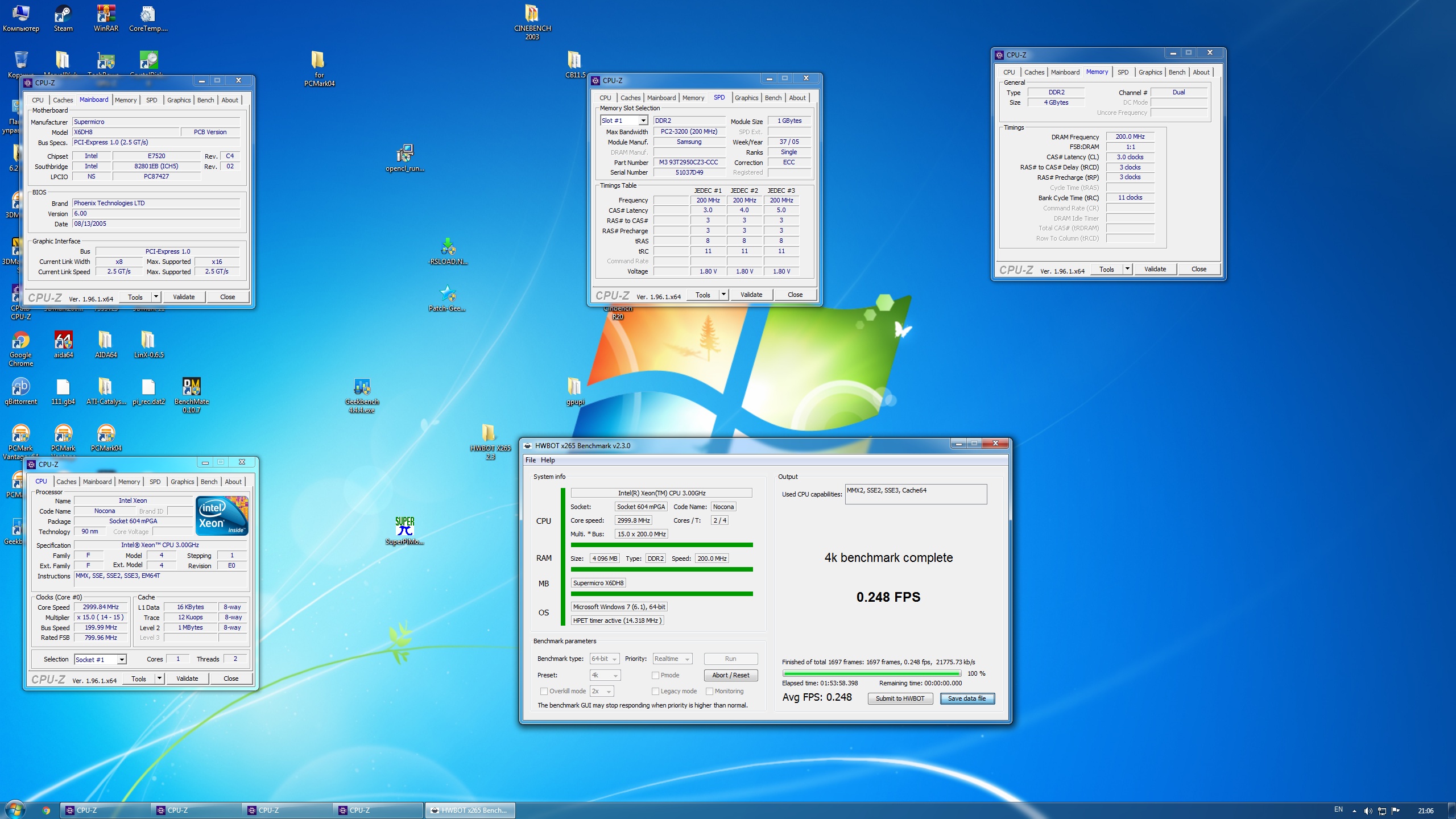
Task: Open the File menu in HWBOT x265
Action: [x=531, y=460]
